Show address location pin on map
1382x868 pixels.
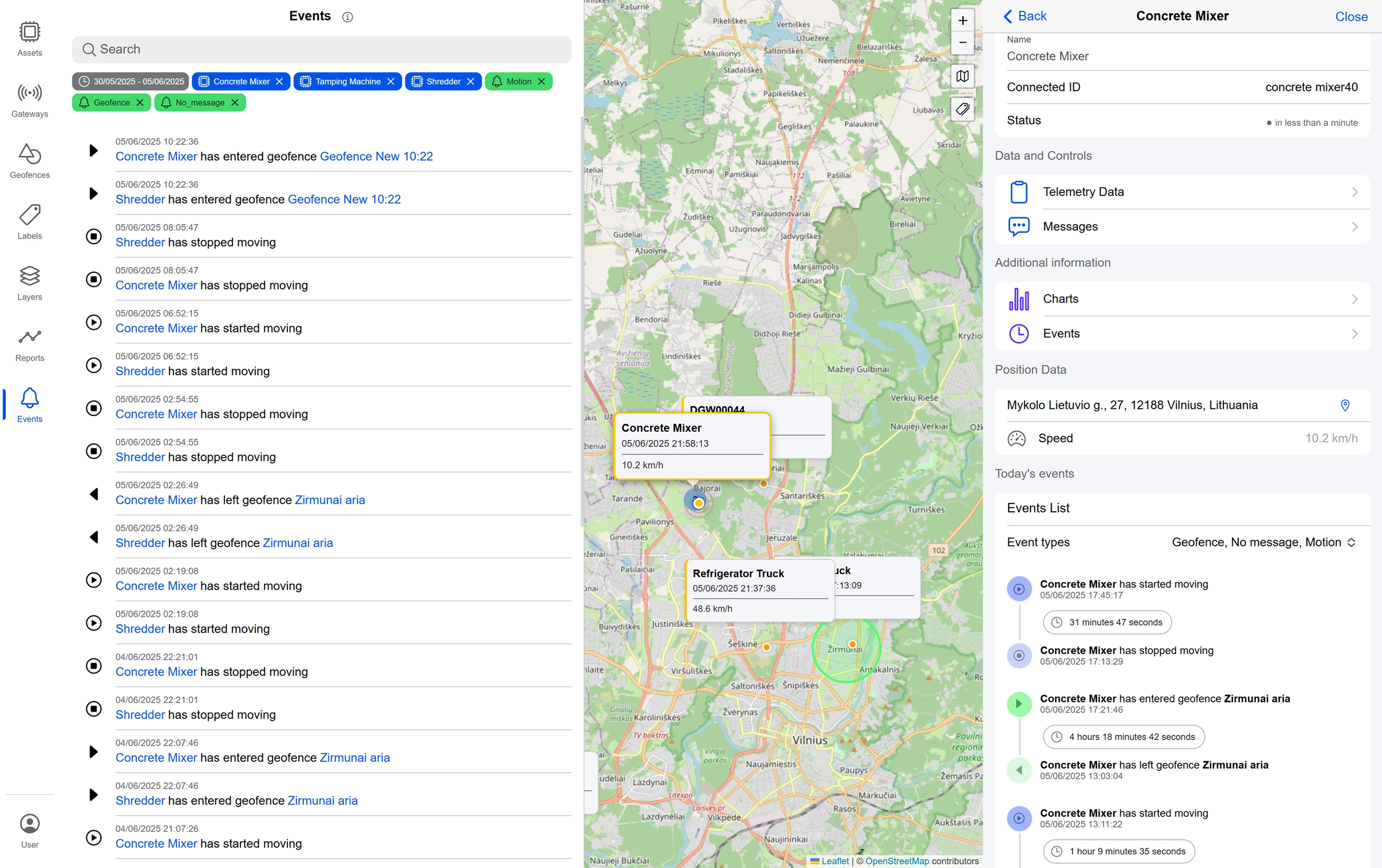(1345, 405)
